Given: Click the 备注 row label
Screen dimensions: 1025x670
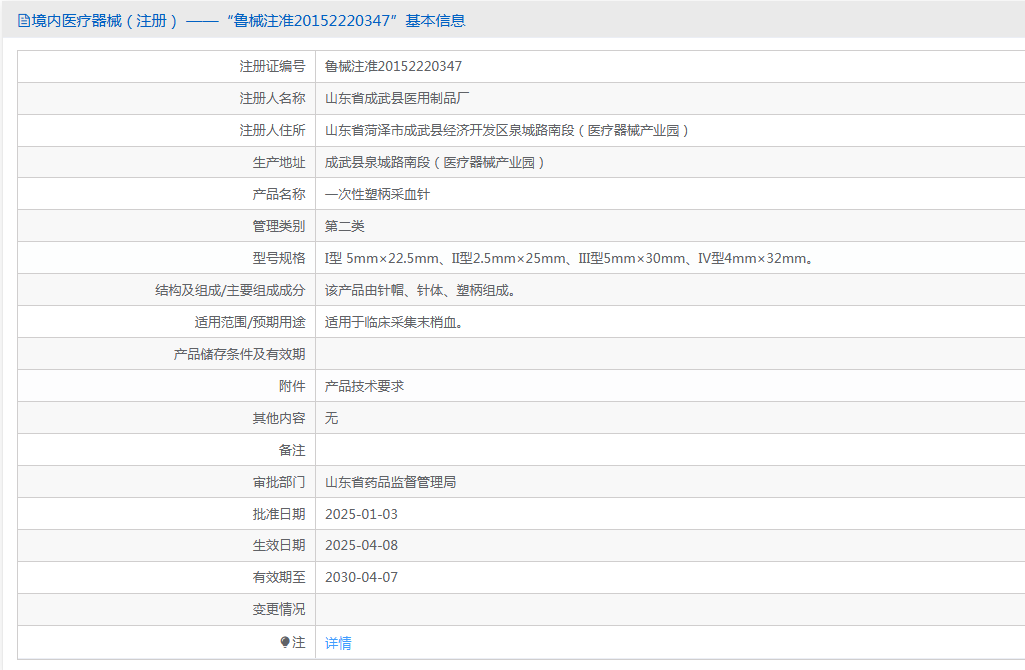Looking at the screenshot, I should pos(292,450).
